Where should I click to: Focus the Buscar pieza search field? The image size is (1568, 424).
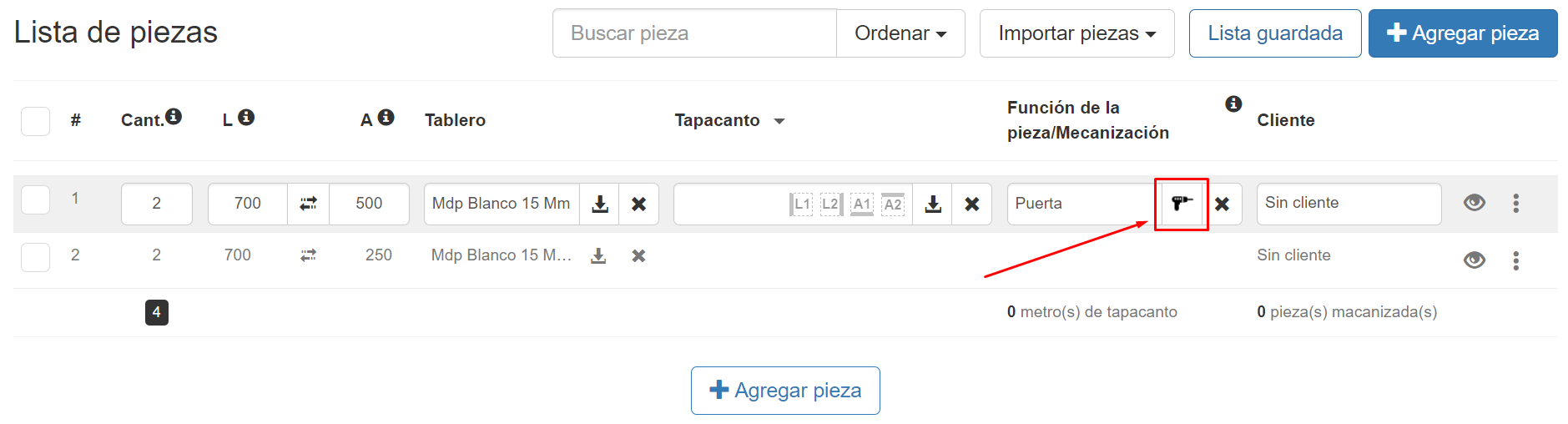694,33
